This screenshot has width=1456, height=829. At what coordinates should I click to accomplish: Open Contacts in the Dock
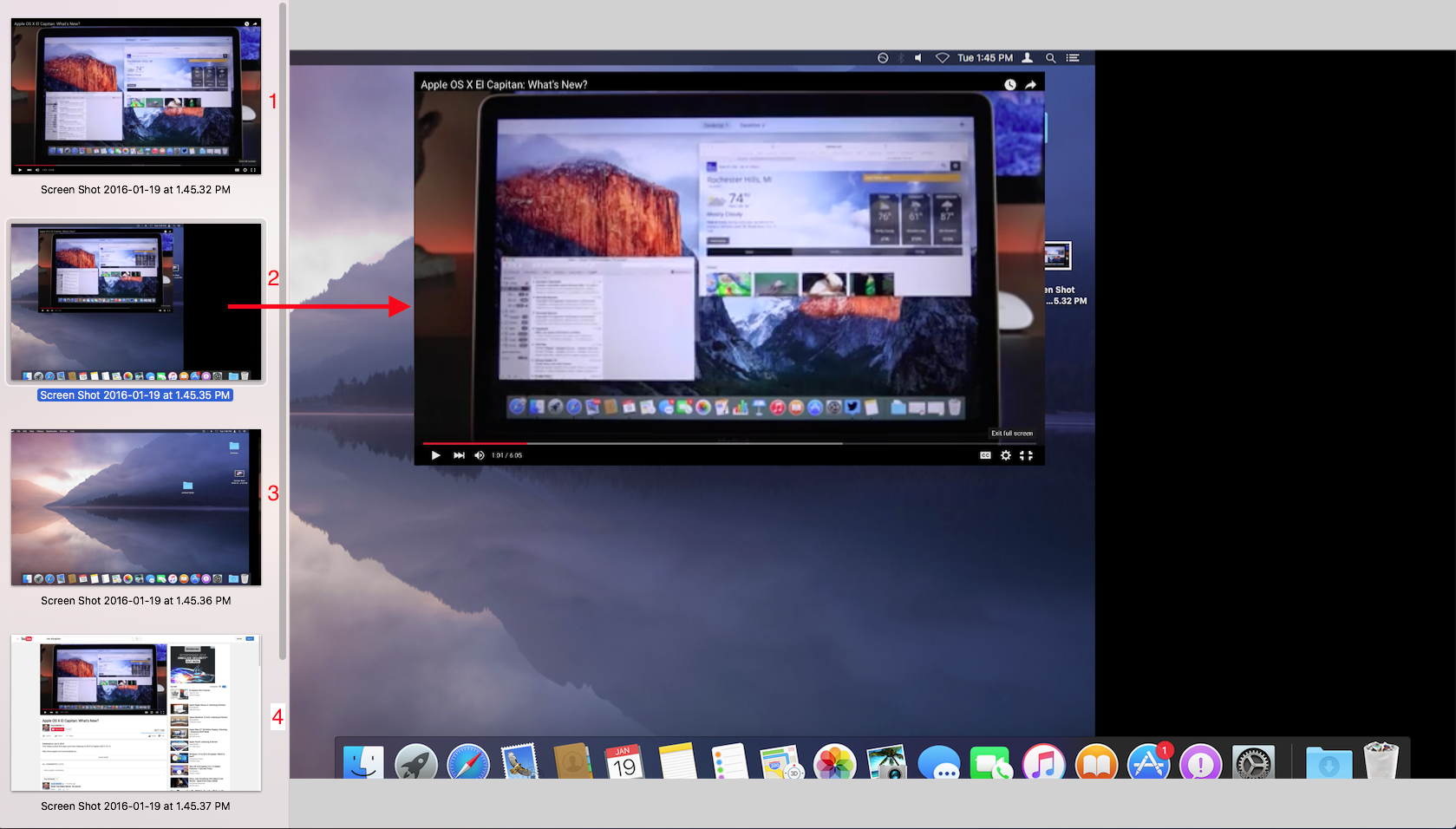572,761
